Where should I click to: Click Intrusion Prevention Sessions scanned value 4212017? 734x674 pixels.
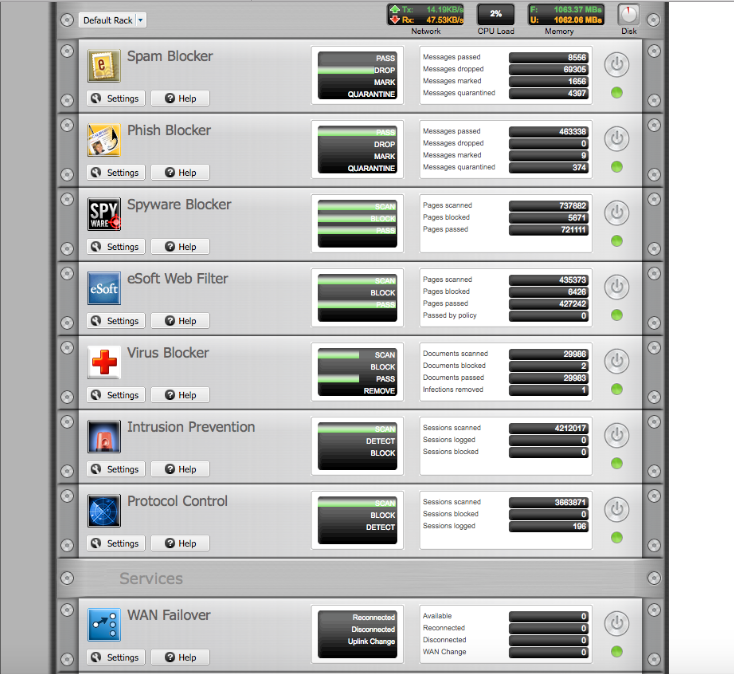[x=549, y=428]
